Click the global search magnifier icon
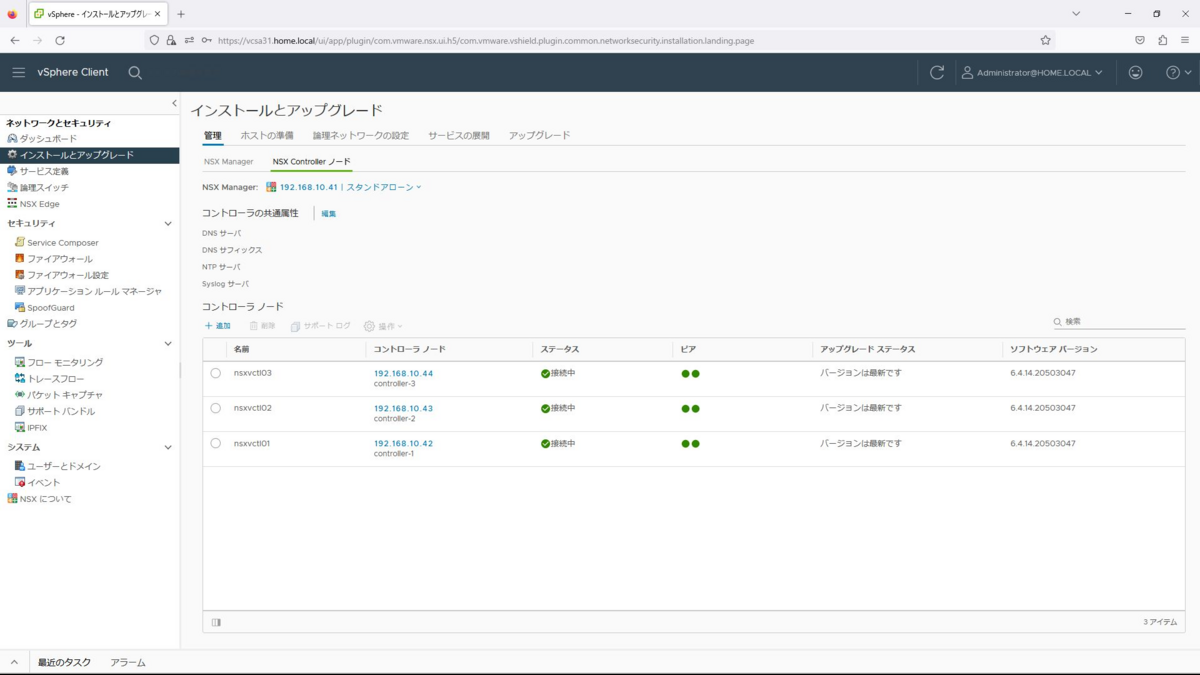The height and width of the screenshot is (675, 1200). [135, 73]
